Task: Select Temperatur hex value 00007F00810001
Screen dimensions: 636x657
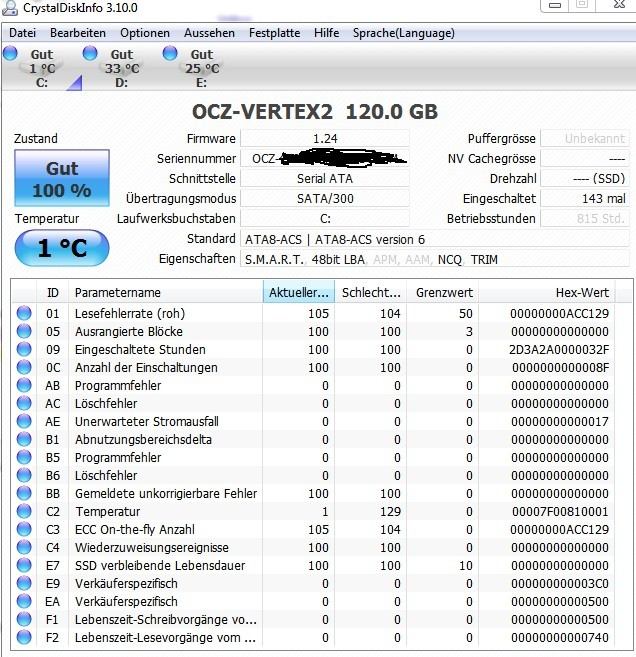Action: coord(560,512)
